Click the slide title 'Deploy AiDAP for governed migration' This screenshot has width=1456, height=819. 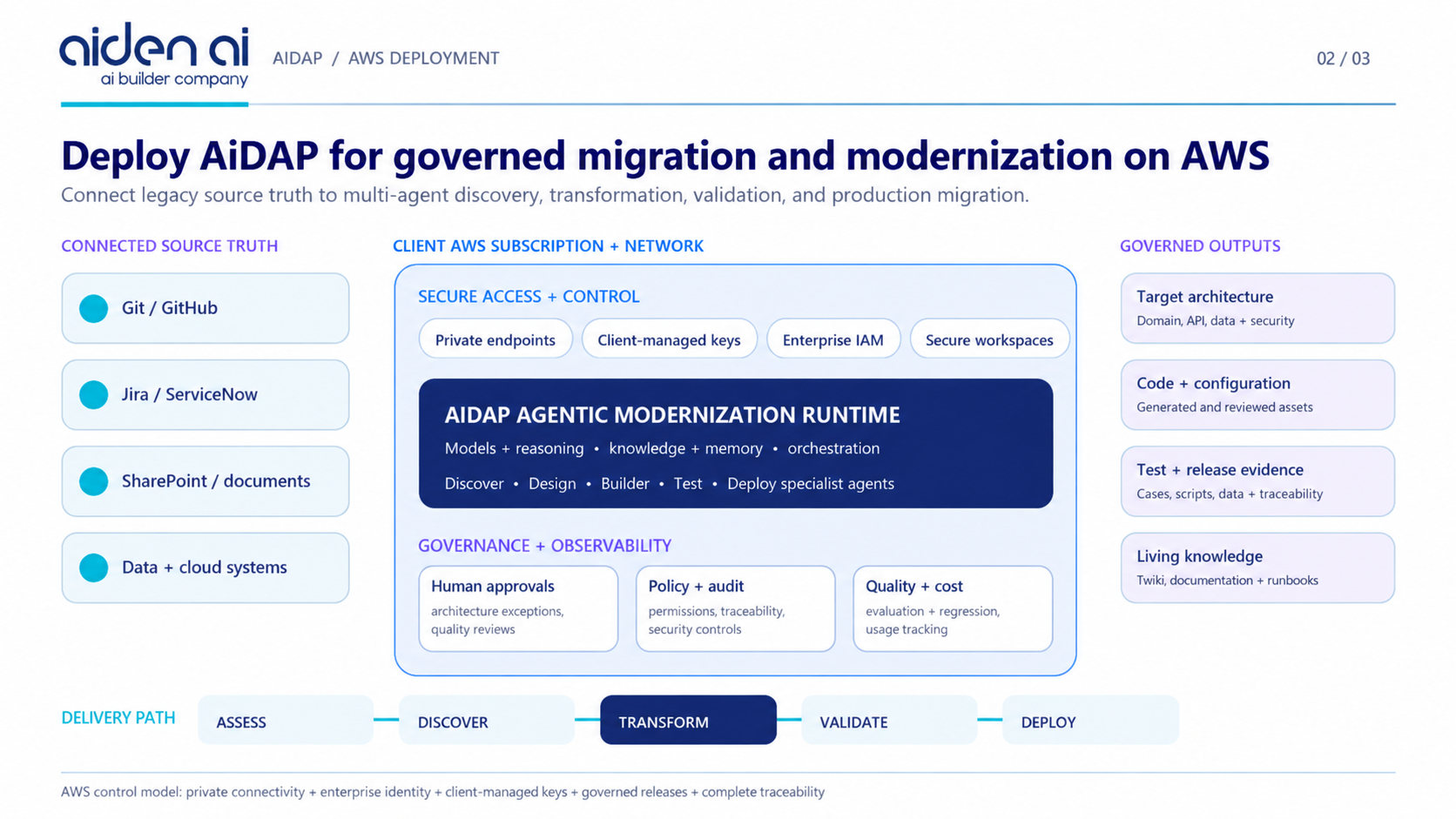pyautogui.click(x=665, y=156)
